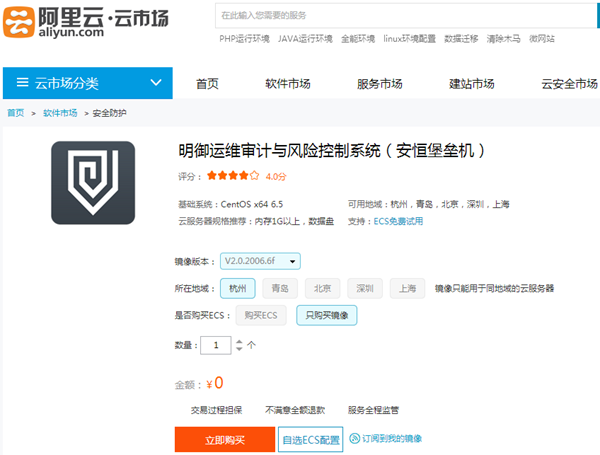Increase quantity with the up arrow
The width and height of the screenshot is (600, 455).
(x=239, y=341)
